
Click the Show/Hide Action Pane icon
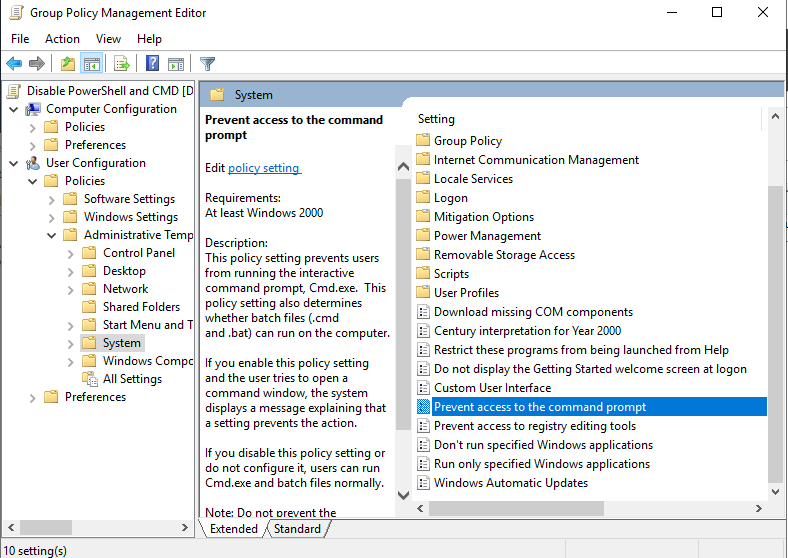pos(176,64)
